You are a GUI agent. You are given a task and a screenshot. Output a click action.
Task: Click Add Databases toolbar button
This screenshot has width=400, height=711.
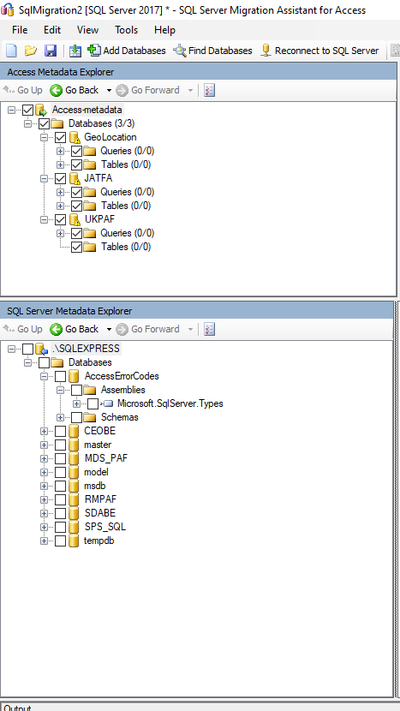(127, 51)
